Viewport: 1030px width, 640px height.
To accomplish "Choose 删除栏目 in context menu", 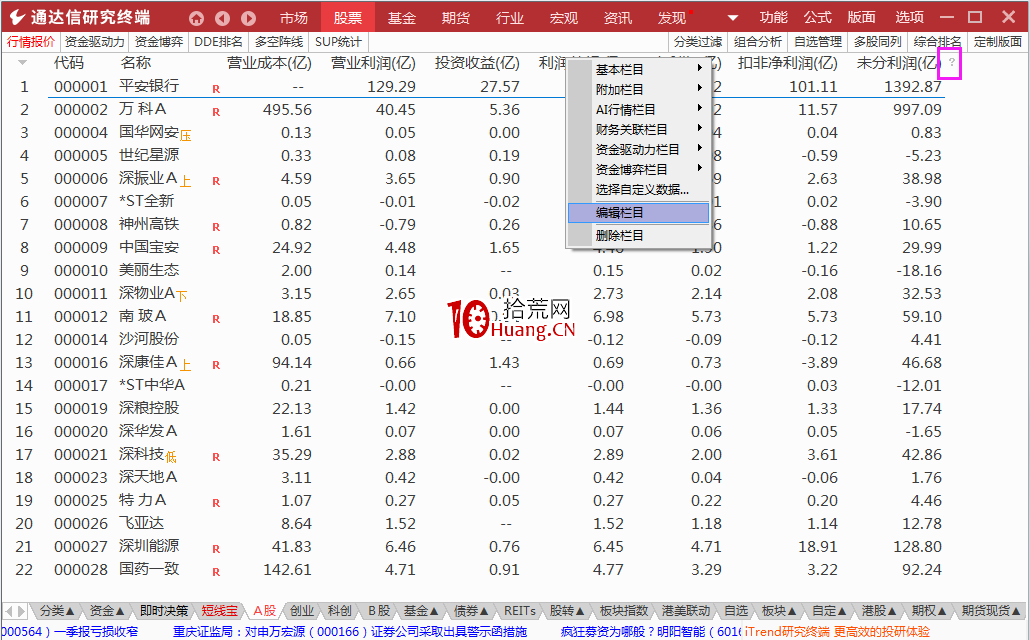I will pos(638,235).
